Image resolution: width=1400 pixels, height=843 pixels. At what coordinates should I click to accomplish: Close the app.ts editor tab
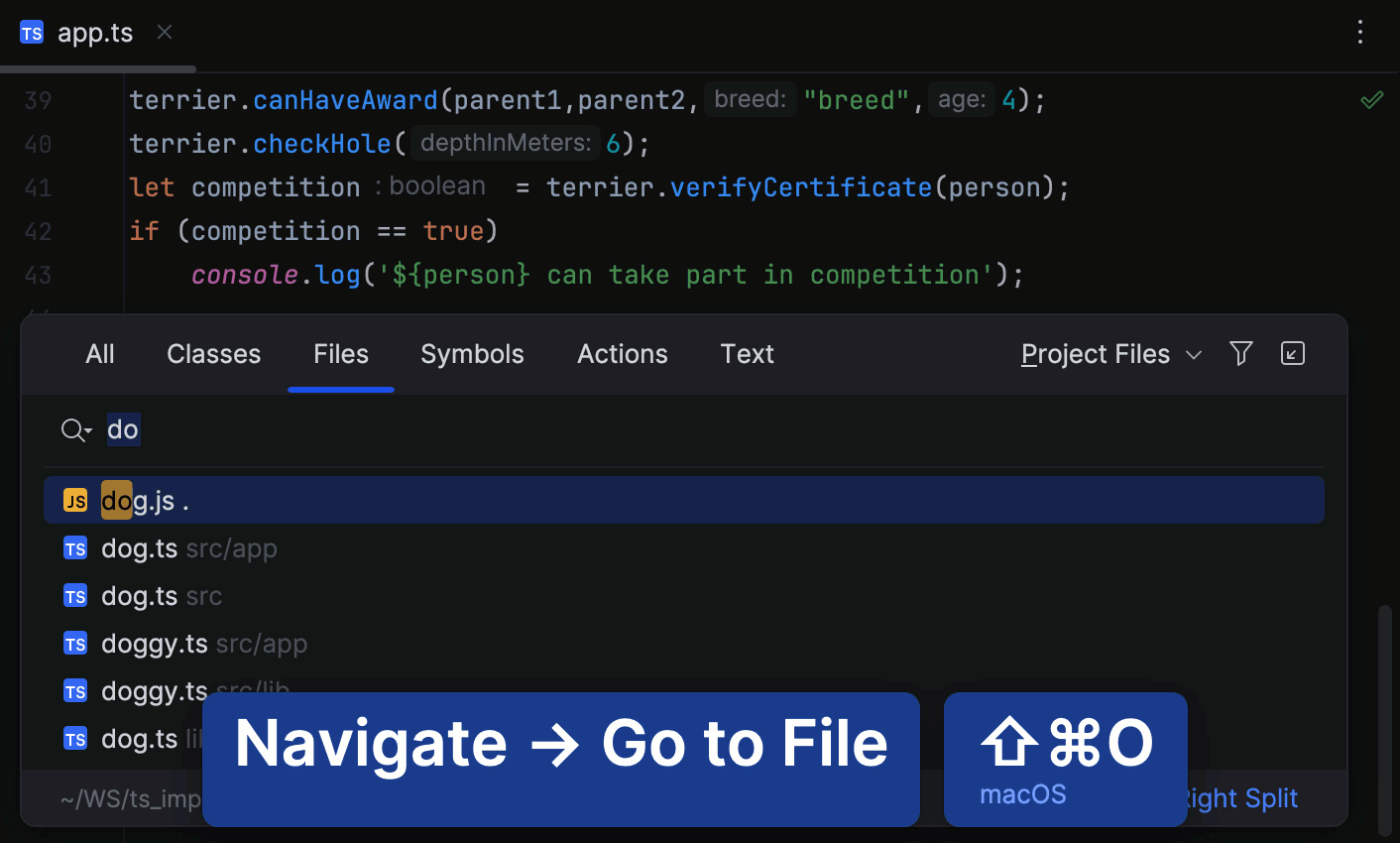click(164, 32)
